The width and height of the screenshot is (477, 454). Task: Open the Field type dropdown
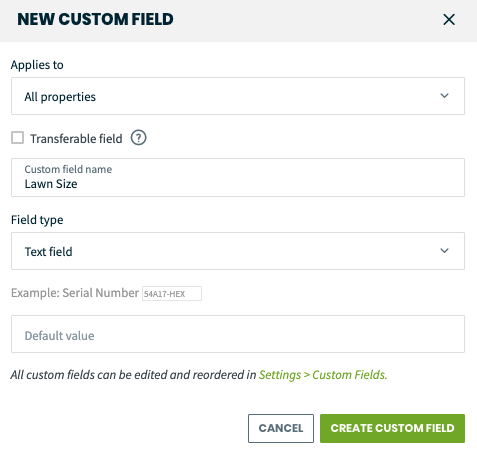tap(238, 251)
